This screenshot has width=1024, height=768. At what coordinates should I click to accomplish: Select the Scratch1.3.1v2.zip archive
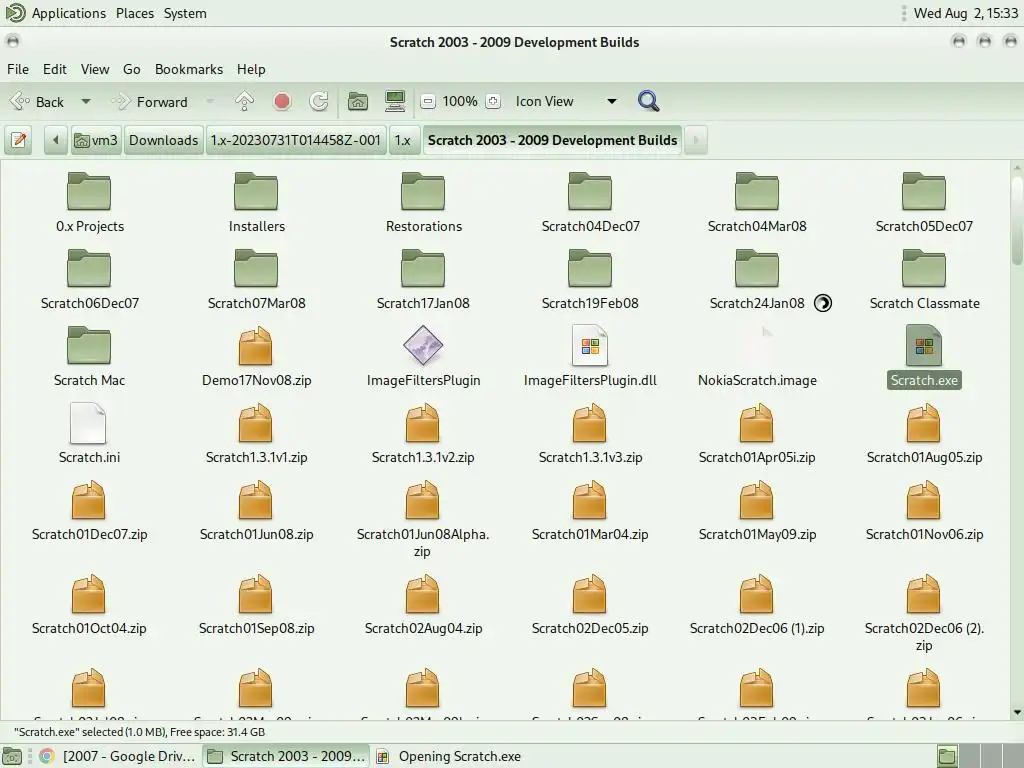pyautogui.click(x=423, y=434)
